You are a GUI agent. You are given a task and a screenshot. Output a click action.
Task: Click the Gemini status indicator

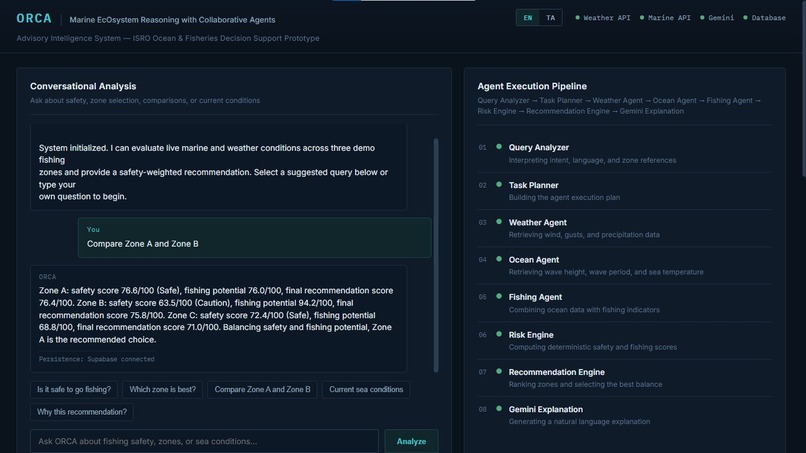tap(717, 18)
